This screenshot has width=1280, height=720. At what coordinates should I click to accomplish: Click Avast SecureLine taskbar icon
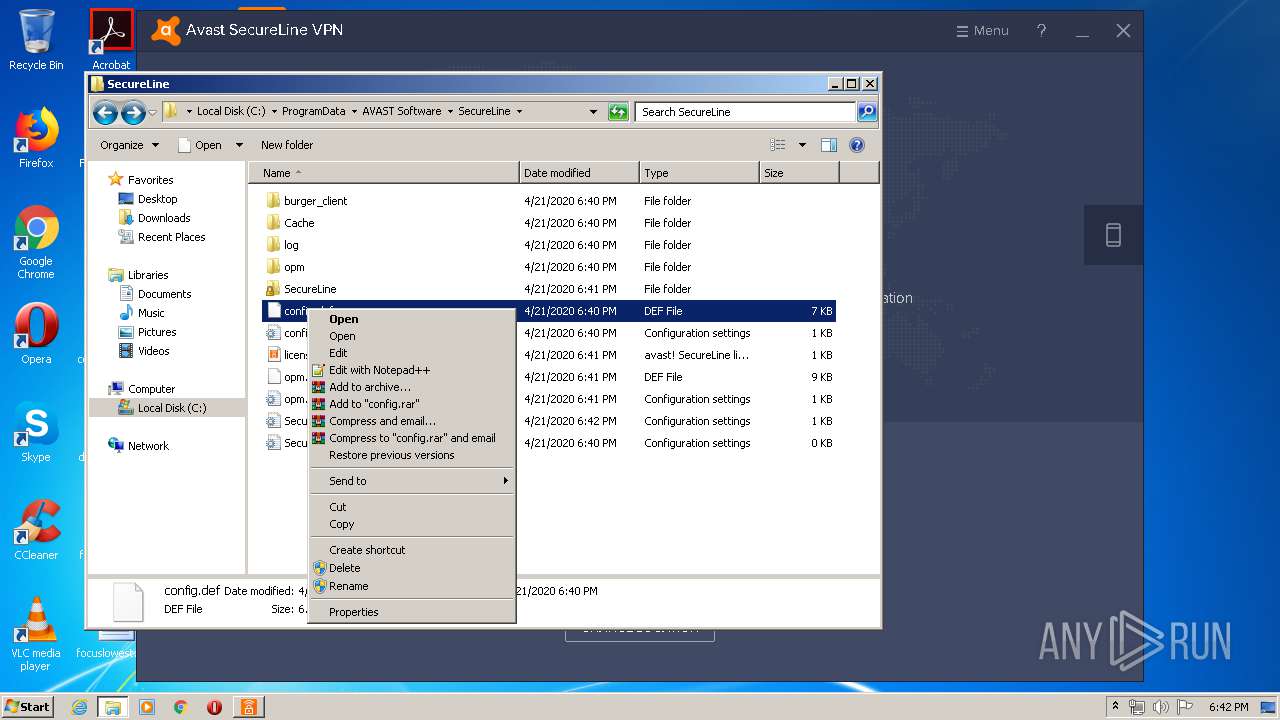point(248,707)
